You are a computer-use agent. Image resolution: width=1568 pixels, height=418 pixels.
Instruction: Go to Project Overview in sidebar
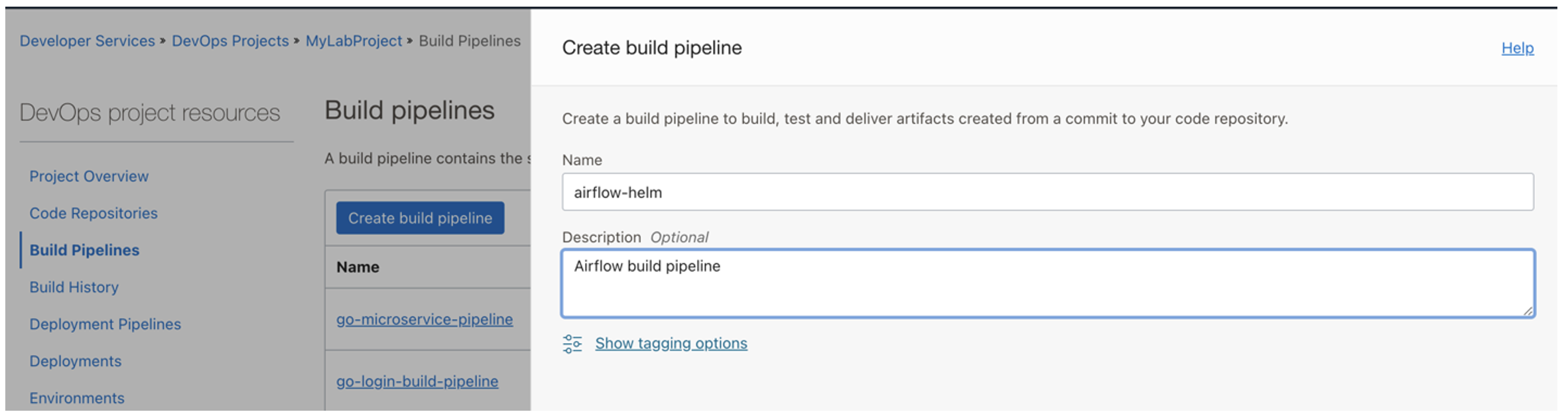89,176
